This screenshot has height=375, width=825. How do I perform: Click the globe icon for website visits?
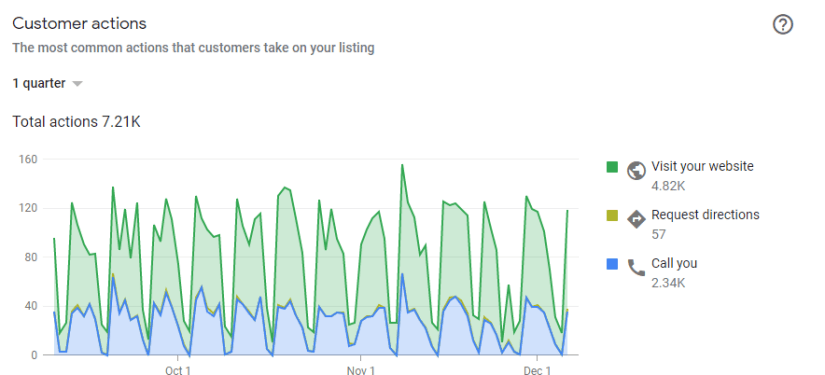pos(636,170)
